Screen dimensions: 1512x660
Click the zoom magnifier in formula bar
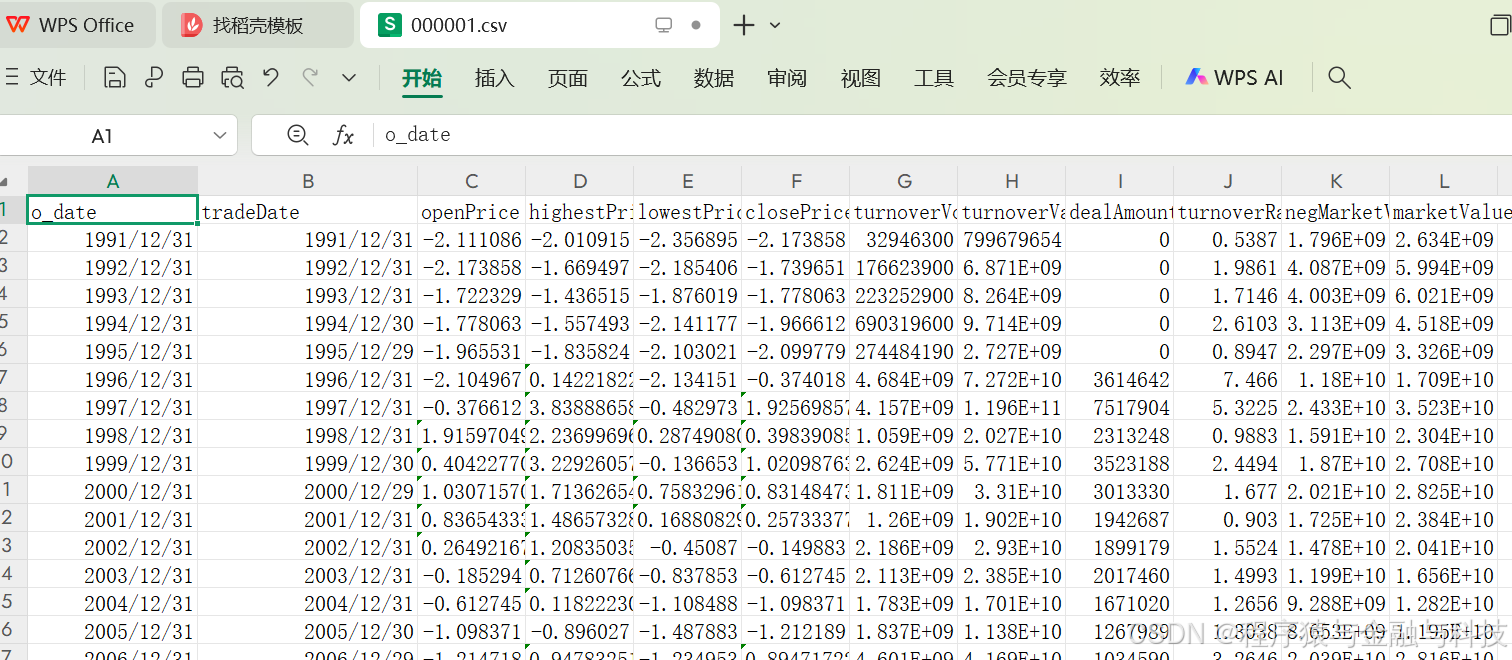coord(297,135)
